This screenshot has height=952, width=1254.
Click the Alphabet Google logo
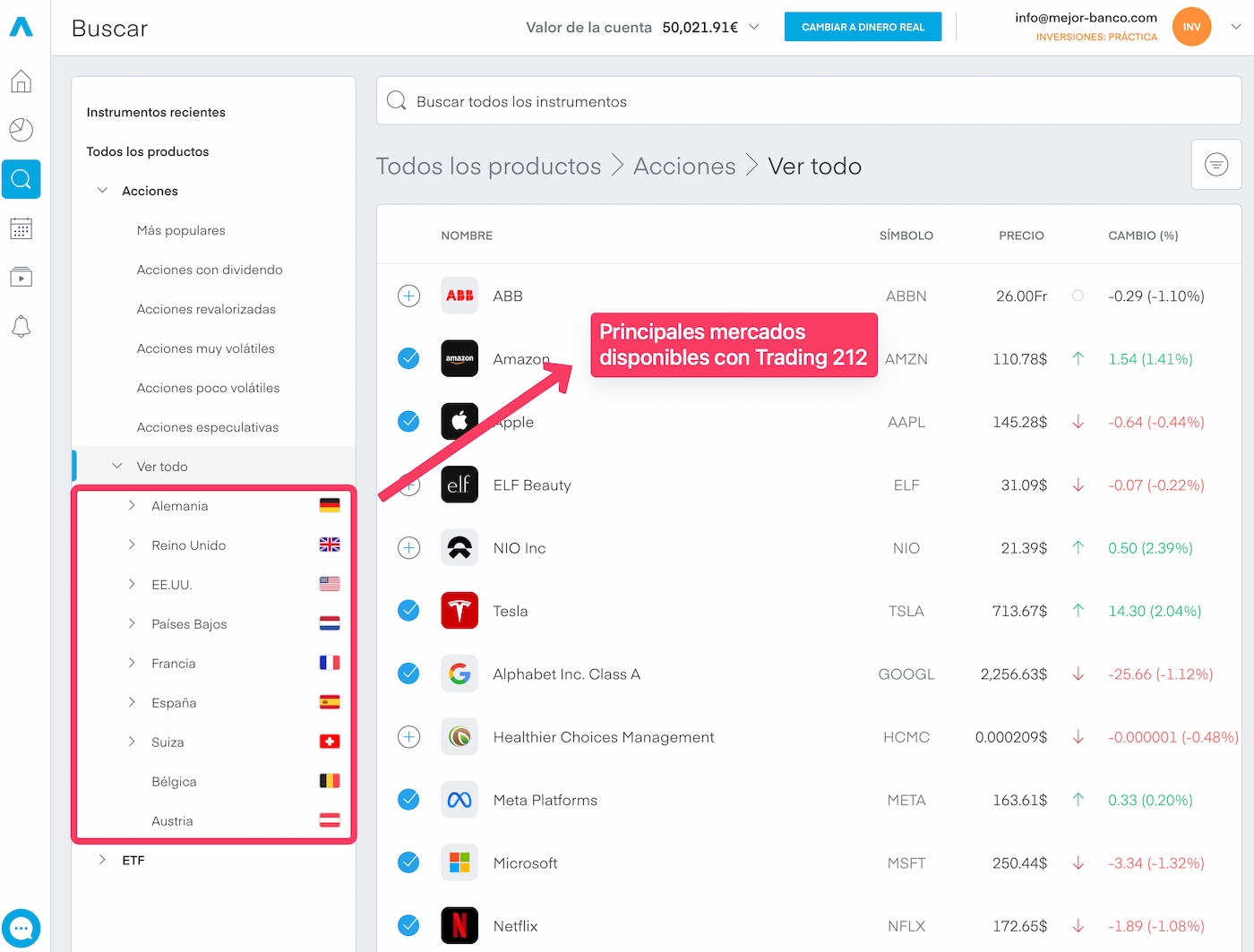click(x=460, y=673)
